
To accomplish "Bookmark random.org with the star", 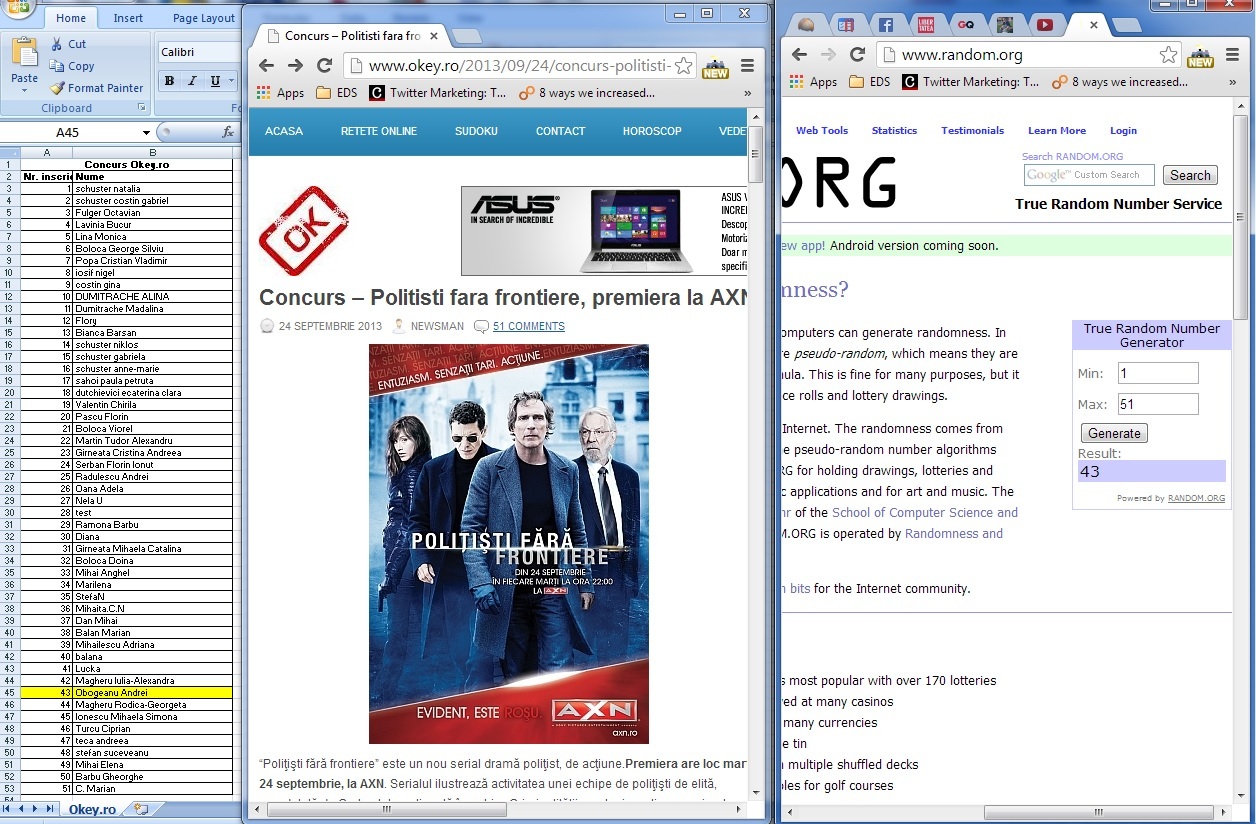I will [x=1168, y=55].
